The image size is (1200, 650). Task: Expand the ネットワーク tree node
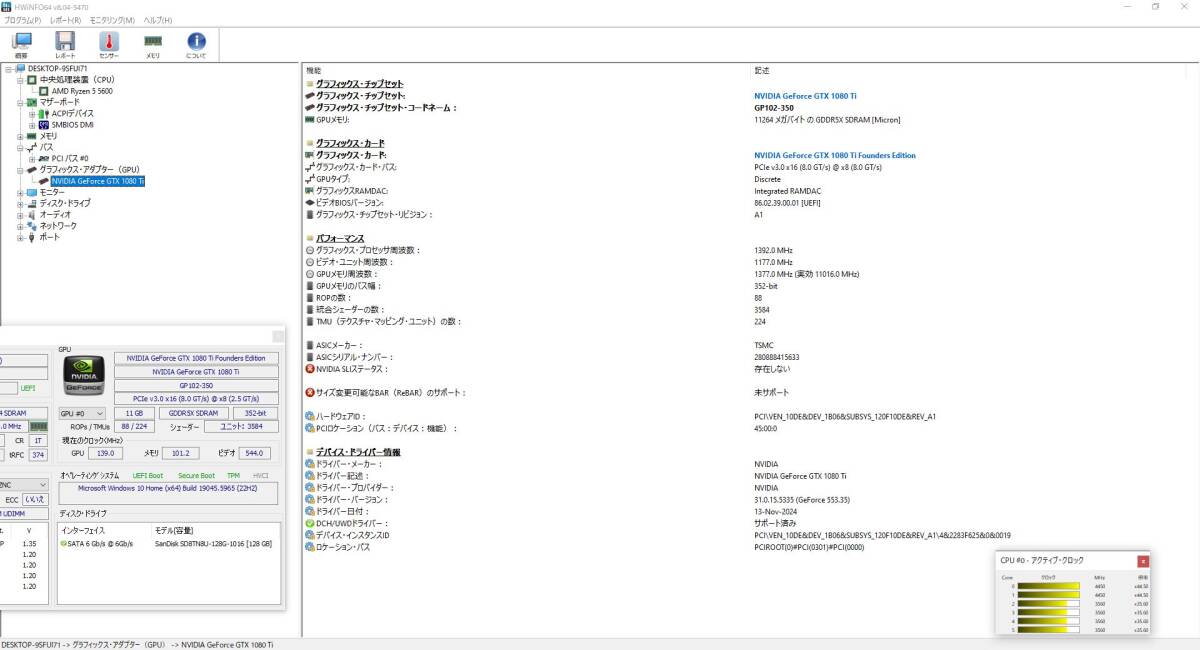coord(20,226)
